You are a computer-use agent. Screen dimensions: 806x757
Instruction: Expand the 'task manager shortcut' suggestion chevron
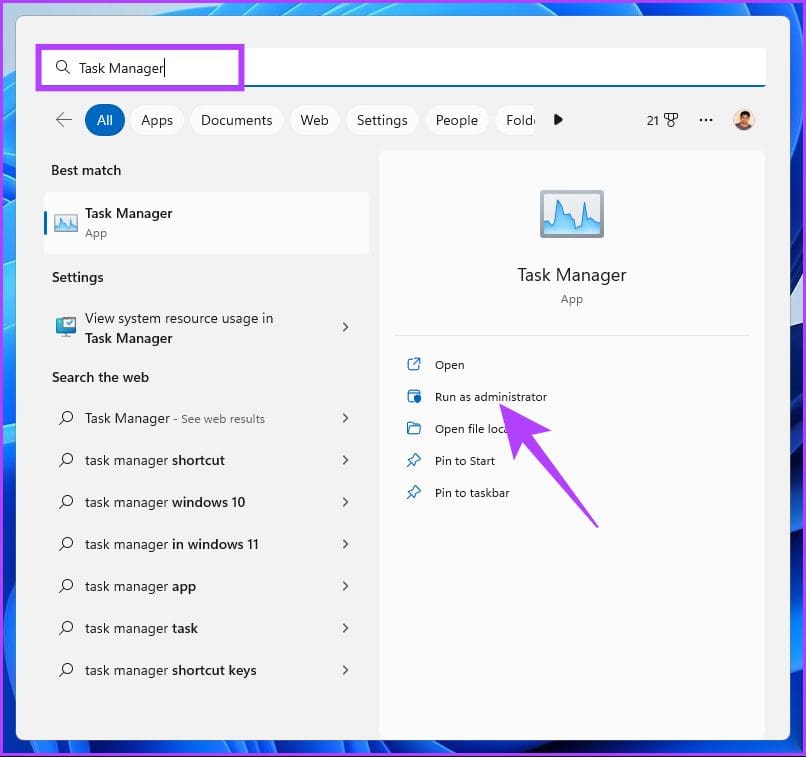coord(345,460)
